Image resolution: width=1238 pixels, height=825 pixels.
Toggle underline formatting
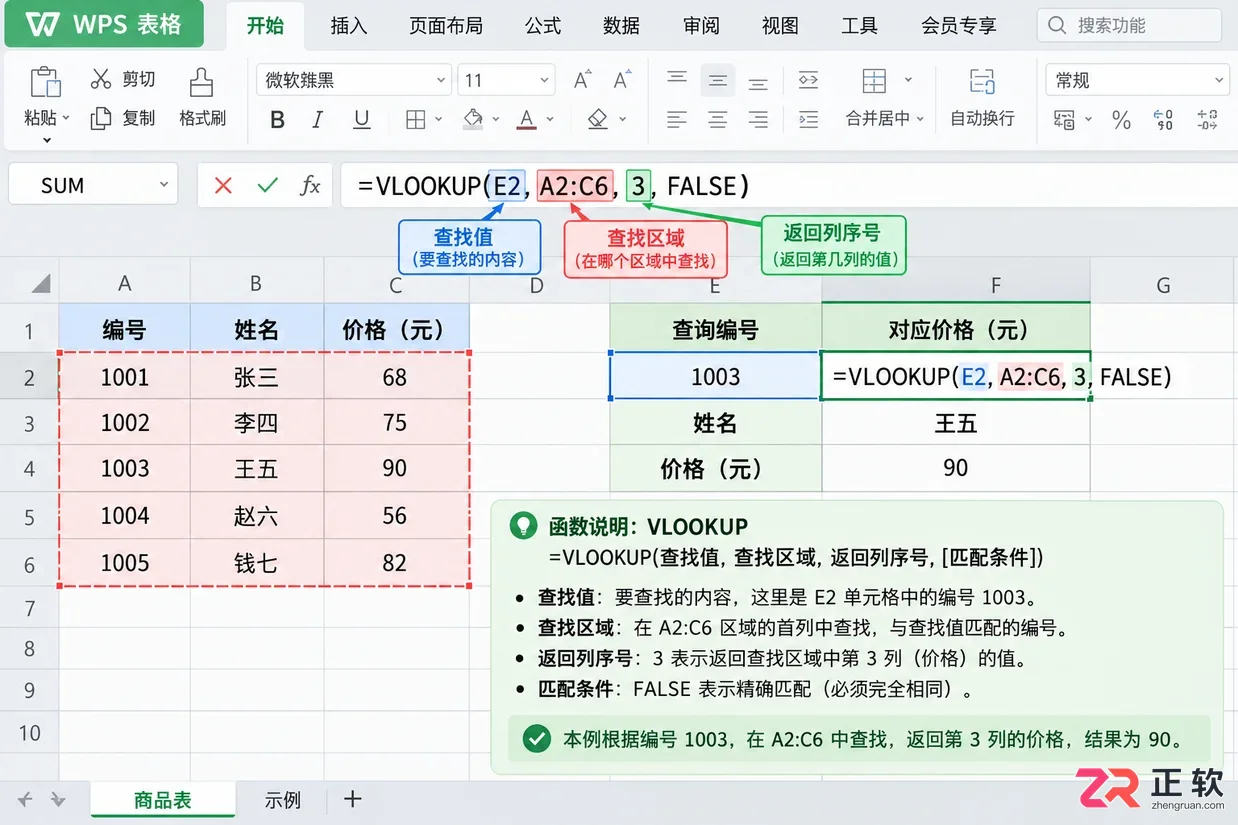(x=362, y=120)
